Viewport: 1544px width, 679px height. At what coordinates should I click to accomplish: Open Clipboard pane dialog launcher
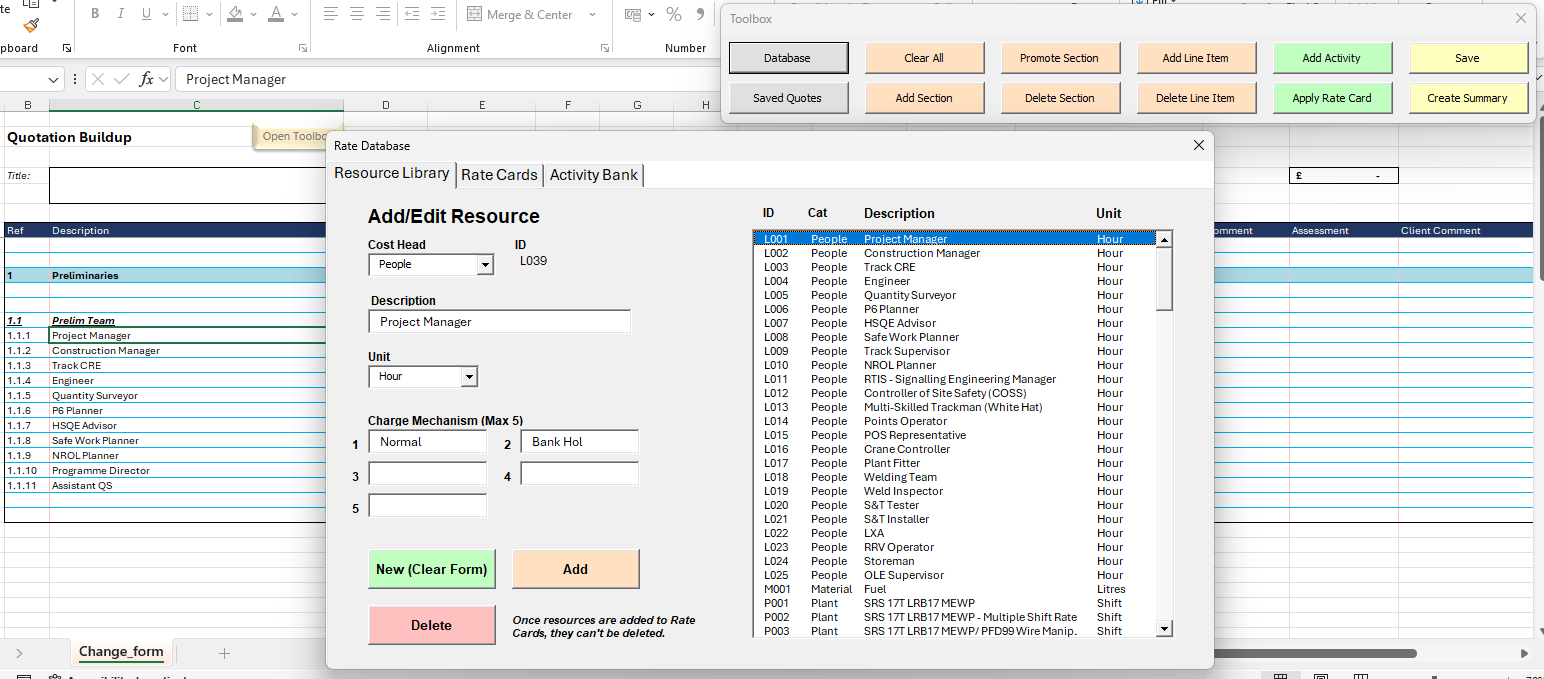[x=67, y=48]
